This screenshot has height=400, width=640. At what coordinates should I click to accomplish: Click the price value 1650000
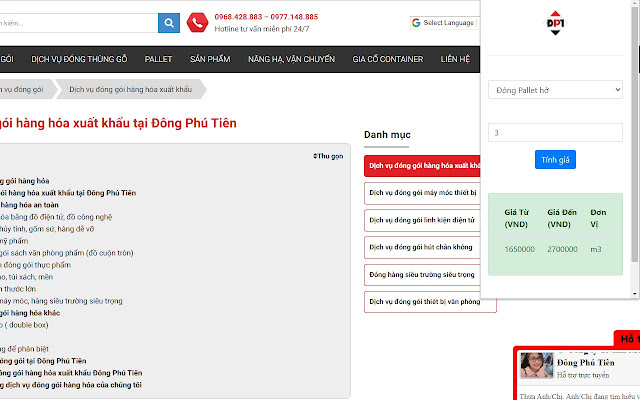point(519,249)
